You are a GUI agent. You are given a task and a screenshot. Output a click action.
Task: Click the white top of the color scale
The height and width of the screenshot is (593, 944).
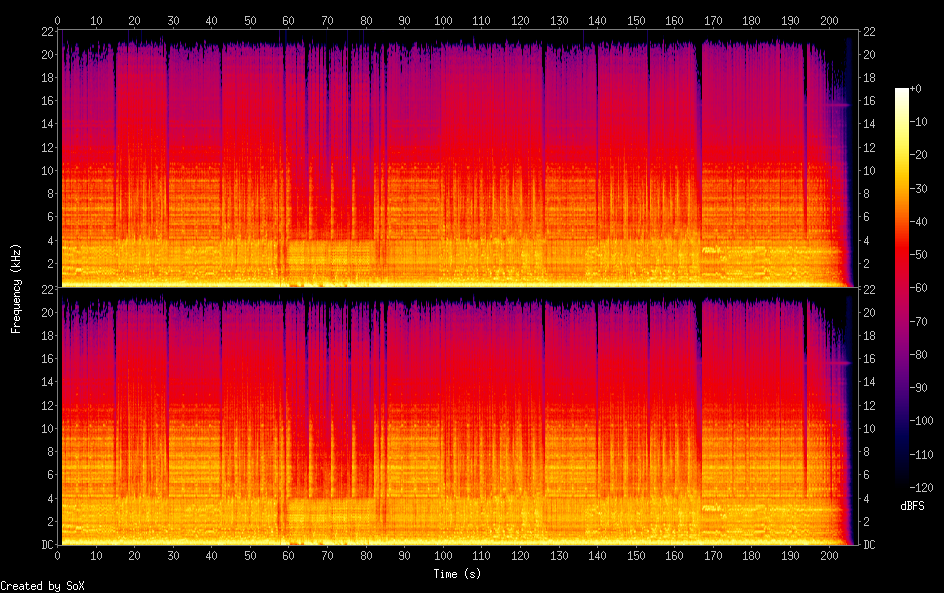902,91
